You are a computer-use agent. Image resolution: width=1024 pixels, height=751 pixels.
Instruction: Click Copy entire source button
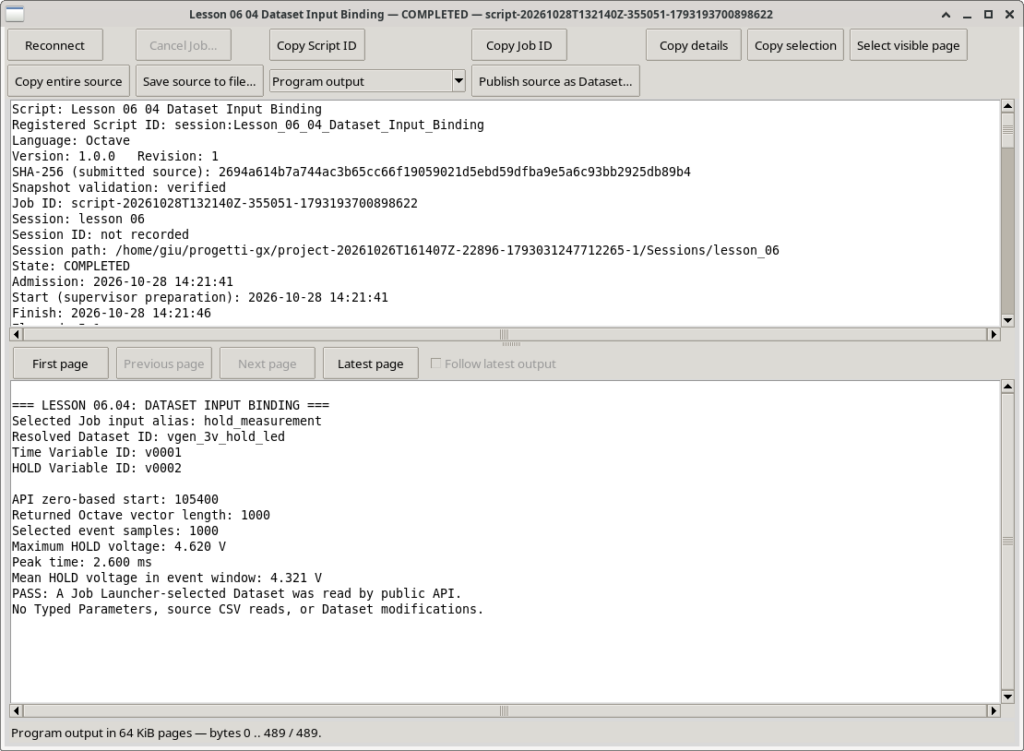tap(69, 81)
